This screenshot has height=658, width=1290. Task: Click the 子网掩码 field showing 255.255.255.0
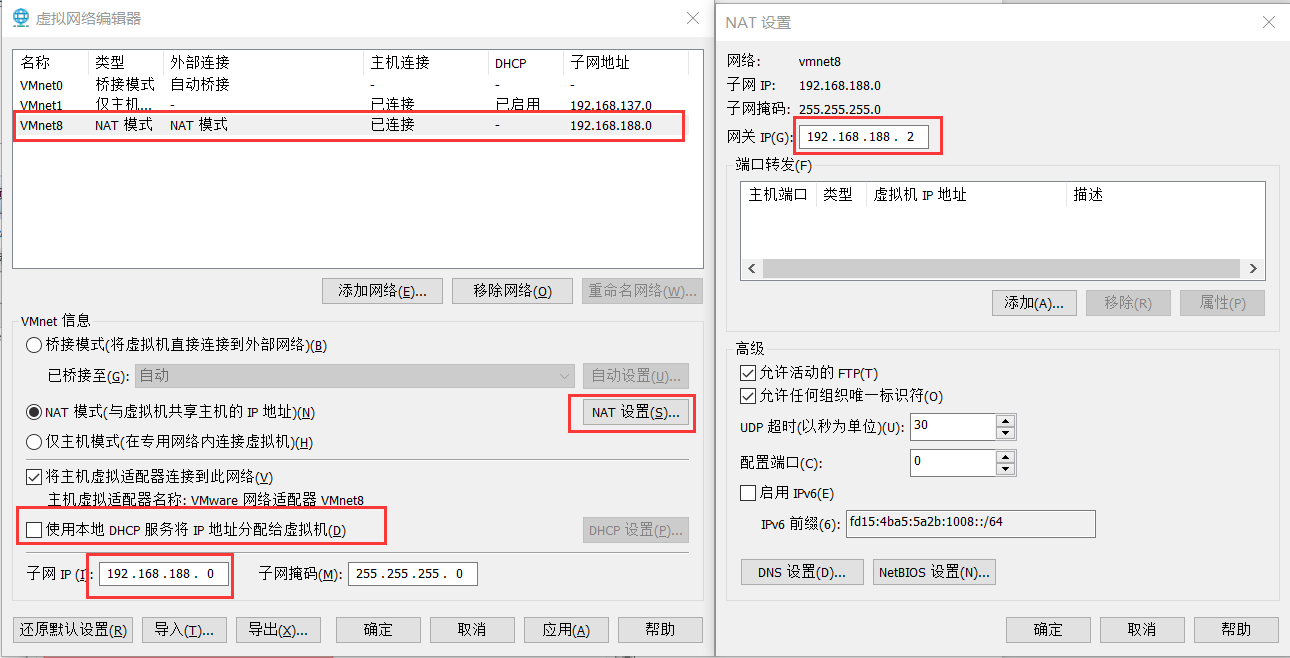click(413, 574)
